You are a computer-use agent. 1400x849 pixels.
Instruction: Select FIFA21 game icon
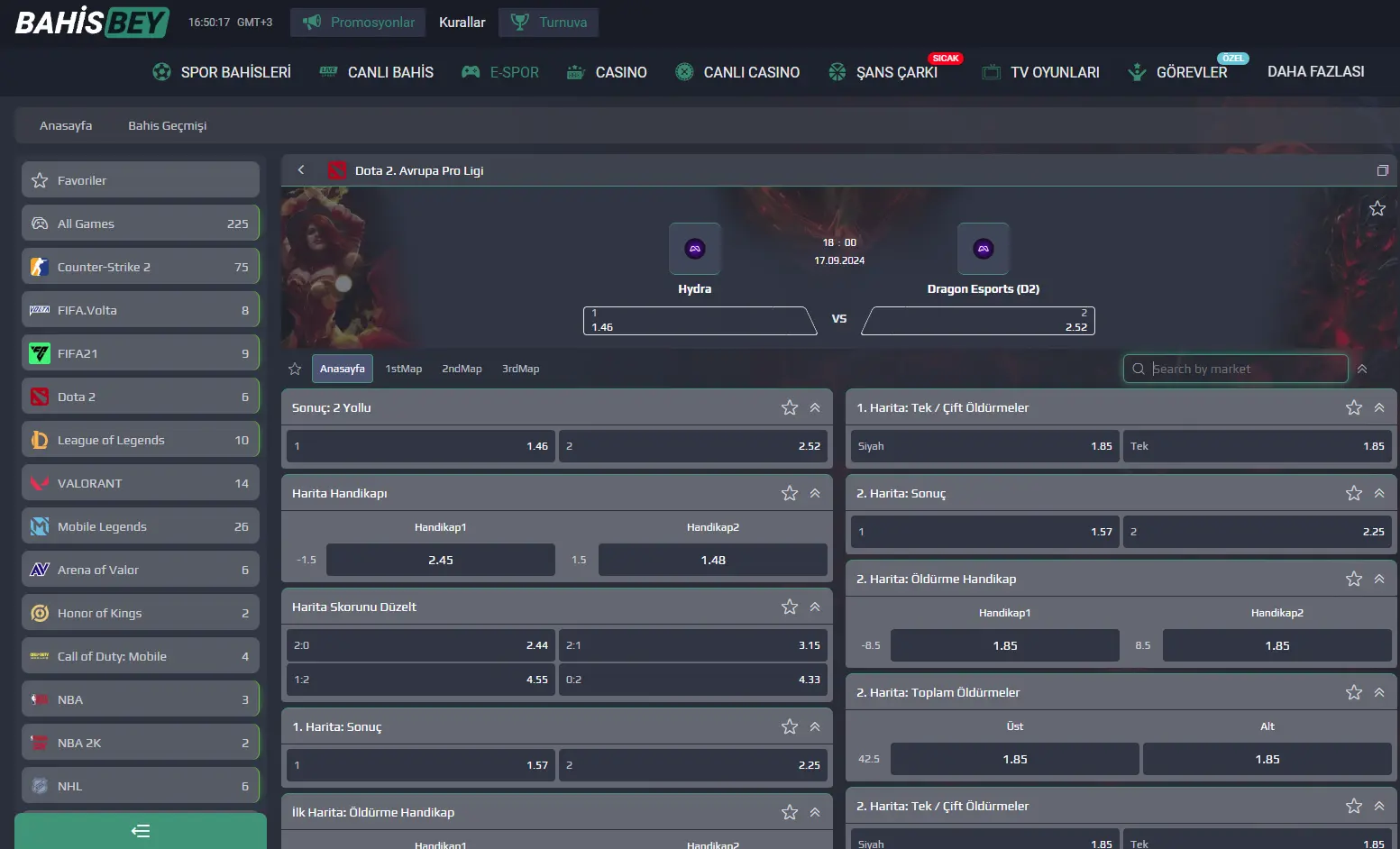point(40,353)
